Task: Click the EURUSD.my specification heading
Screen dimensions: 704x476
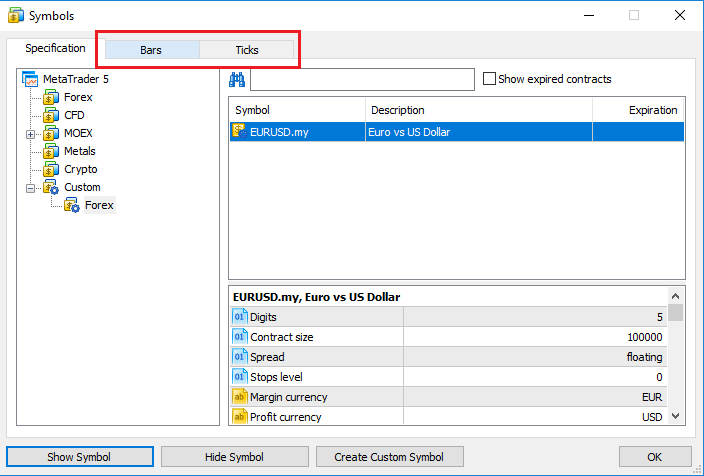Action: [x=317, y=297]
